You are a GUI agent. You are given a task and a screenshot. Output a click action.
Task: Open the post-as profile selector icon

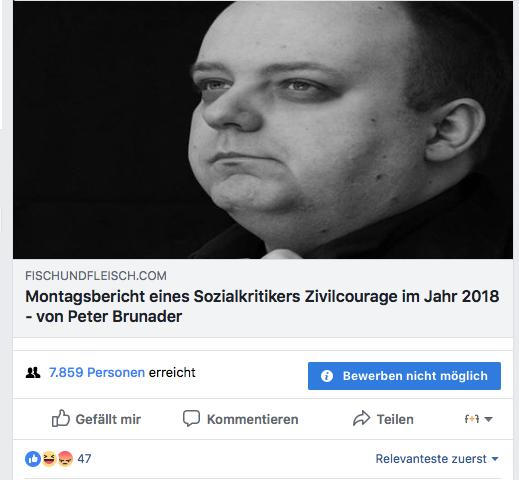click(x=472, y=419)
